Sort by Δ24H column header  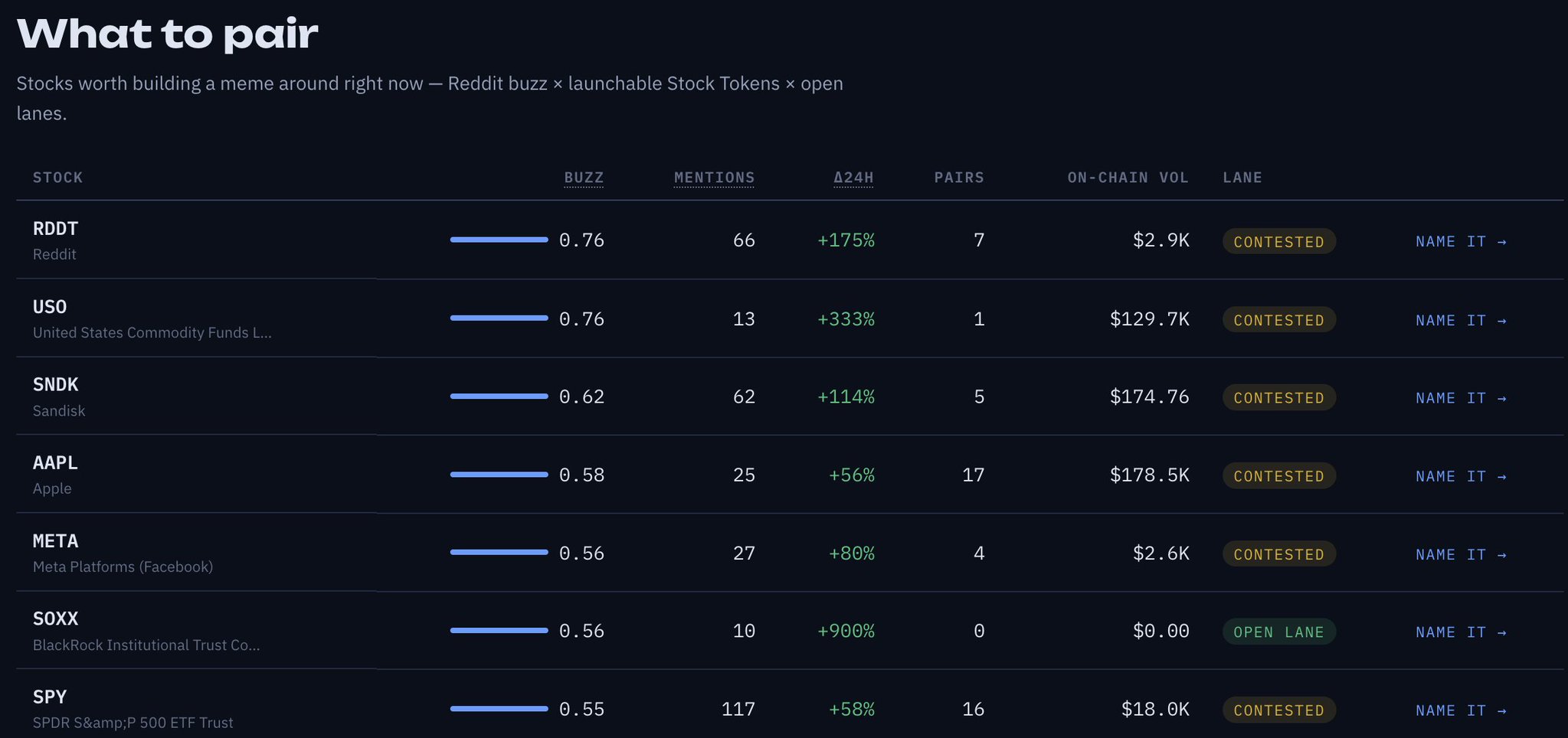pos(853,178)
